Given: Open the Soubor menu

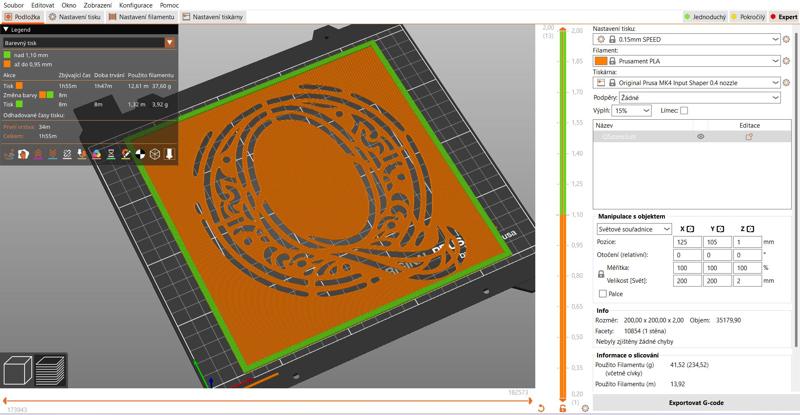Looking at the screenshot, I should [14, 5].
